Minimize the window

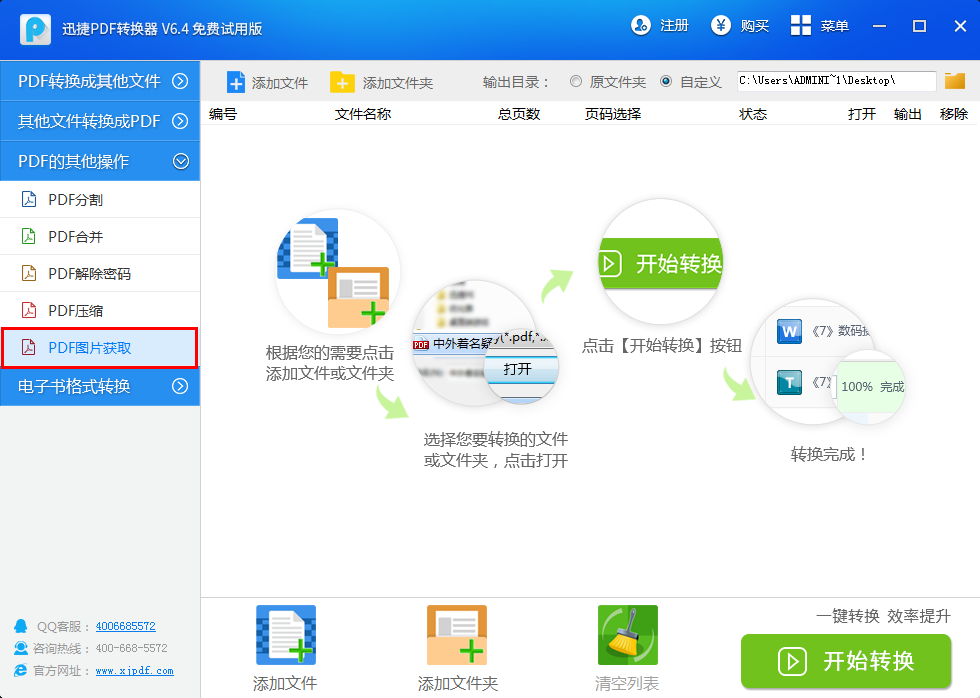tap(879, 26)
